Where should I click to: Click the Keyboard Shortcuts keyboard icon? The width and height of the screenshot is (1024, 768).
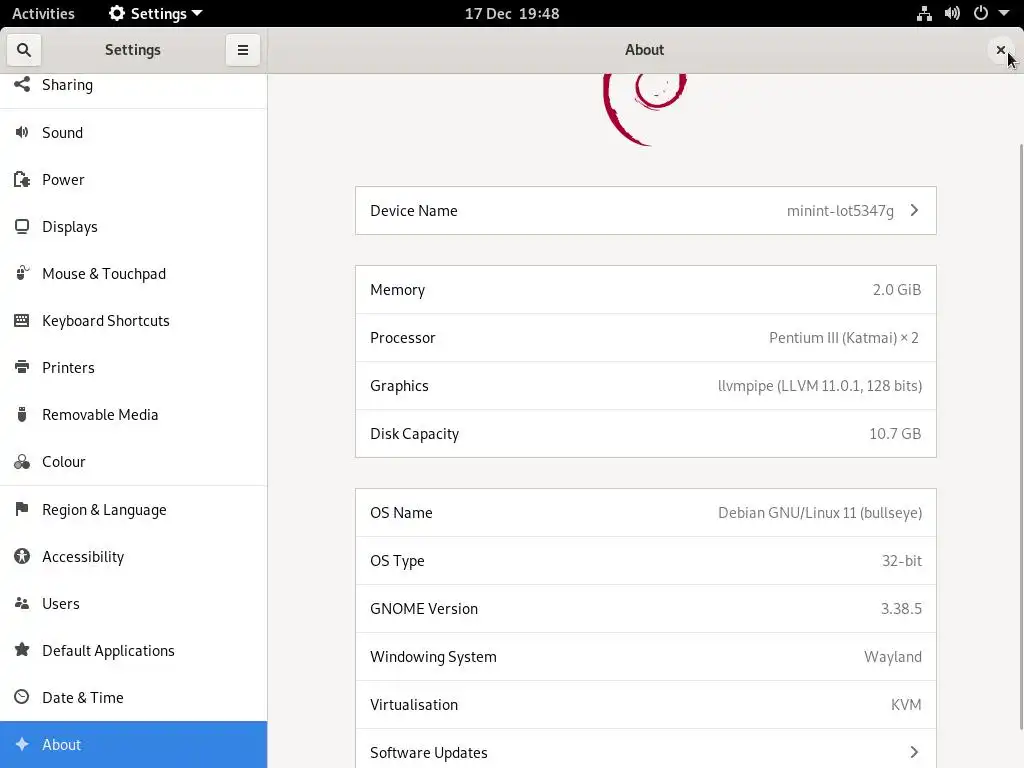click(22, 320)
